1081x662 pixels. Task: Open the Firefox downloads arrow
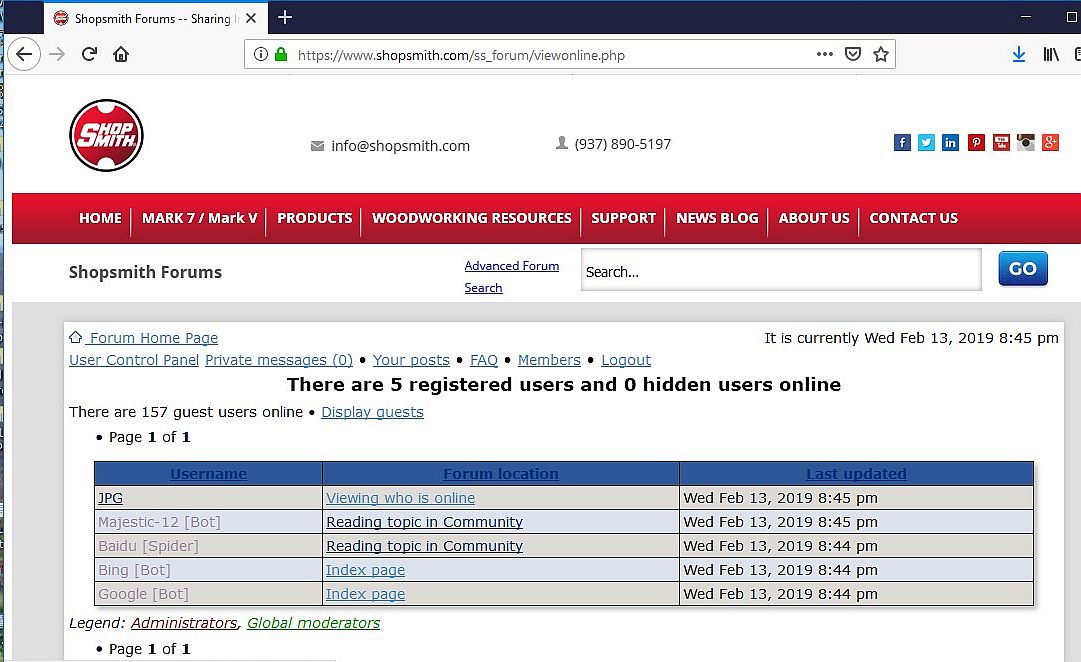(1018, 54)
